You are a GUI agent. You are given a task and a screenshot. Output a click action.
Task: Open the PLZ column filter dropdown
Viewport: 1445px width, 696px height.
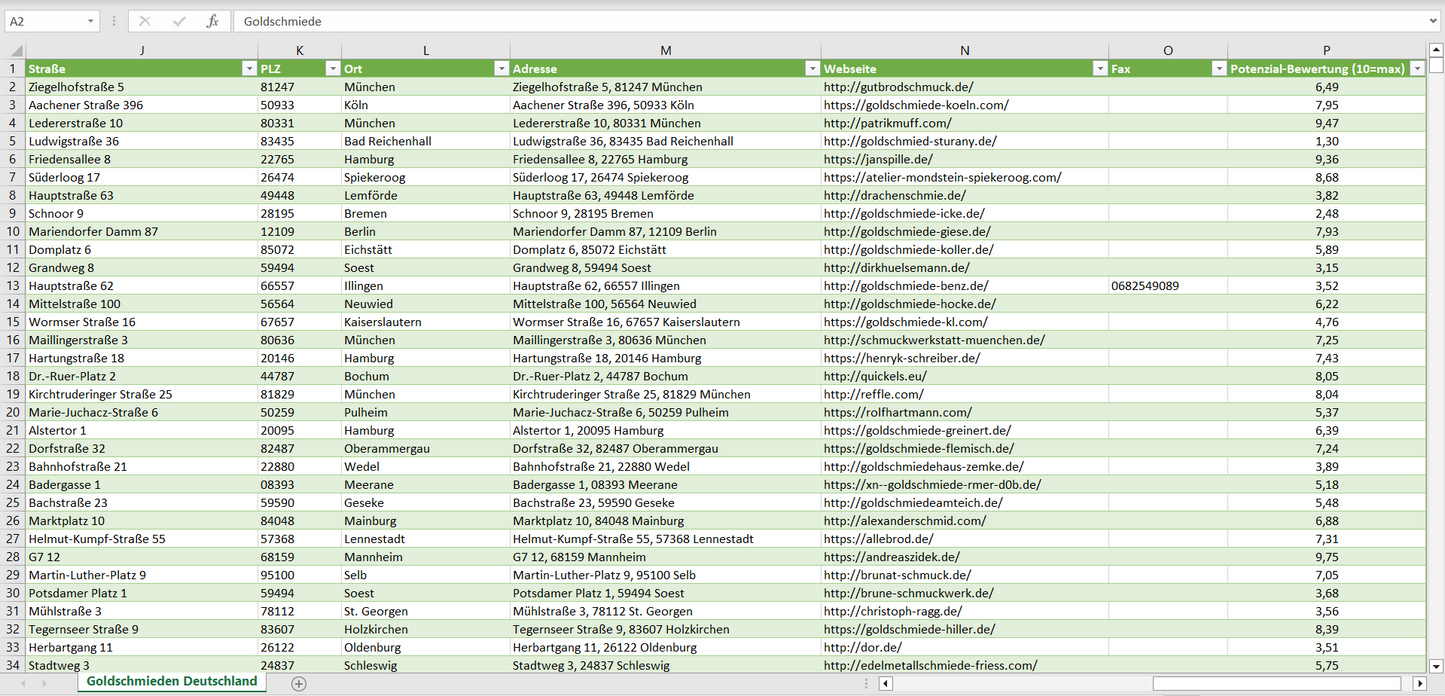[x=332, y=69]
